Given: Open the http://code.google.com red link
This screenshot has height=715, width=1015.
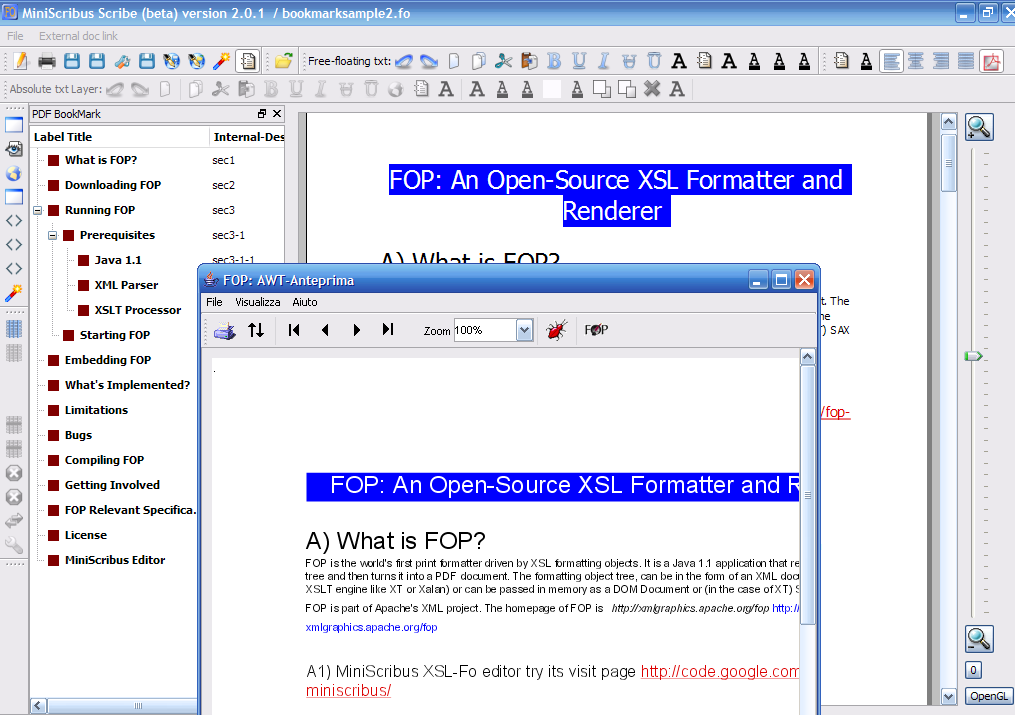Looking at the screenshot, I should (x=720, y=672).
